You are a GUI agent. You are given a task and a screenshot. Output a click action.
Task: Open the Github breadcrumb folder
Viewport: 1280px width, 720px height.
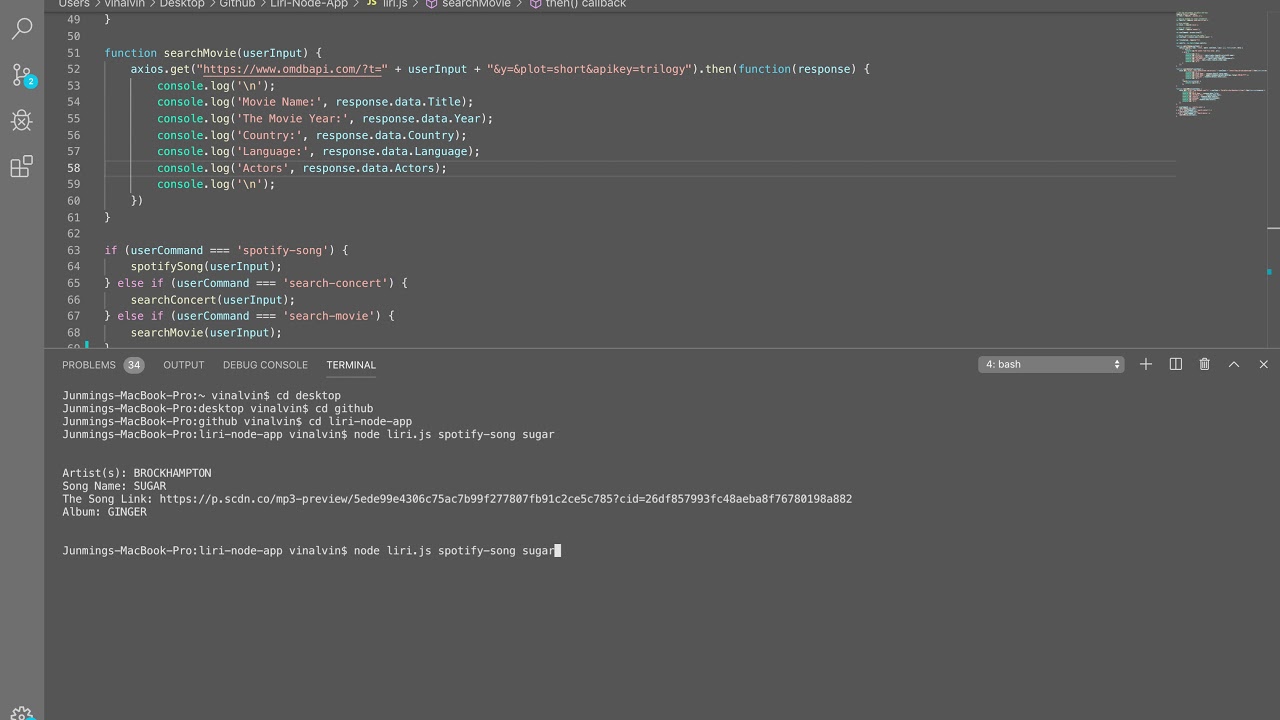click(237, 4)
